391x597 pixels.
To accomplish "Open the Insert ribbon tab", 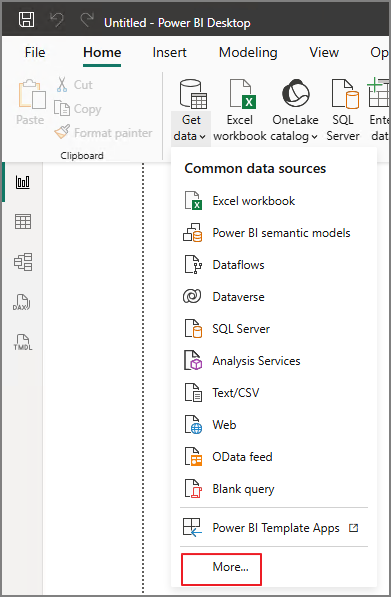I will pos(169,53).
